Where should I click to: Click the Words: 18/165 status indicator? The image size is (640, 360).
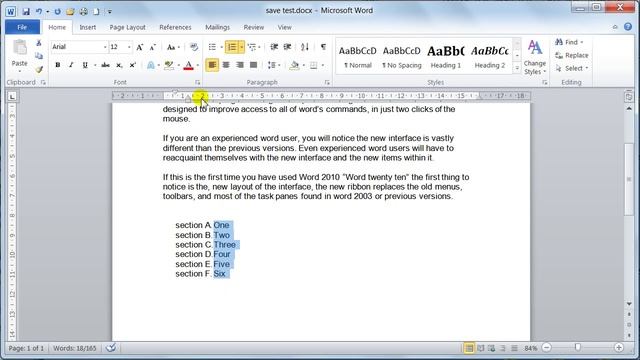pos(75,348)
